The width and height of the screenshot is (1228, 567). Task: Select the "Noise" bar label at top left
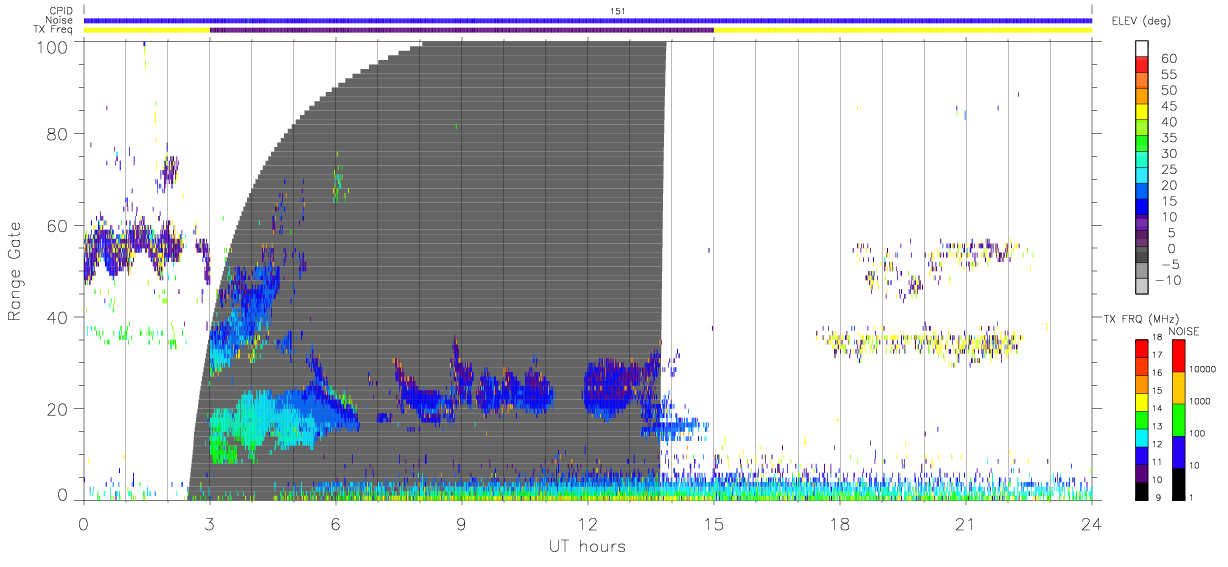(x=60, y=20)
